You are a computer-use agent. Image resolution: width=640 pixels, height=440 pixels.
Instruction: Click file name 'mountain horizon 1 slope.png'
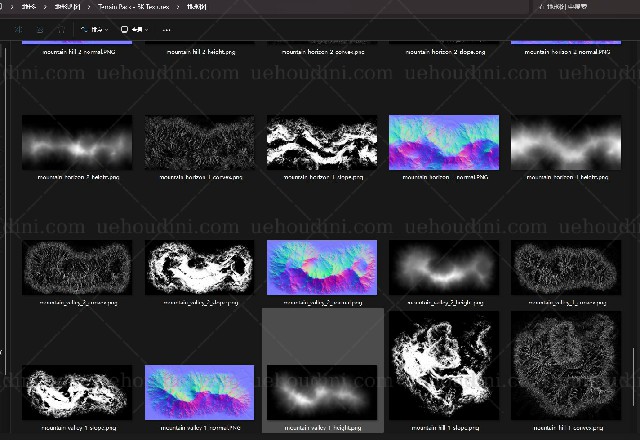coord(323,177)
